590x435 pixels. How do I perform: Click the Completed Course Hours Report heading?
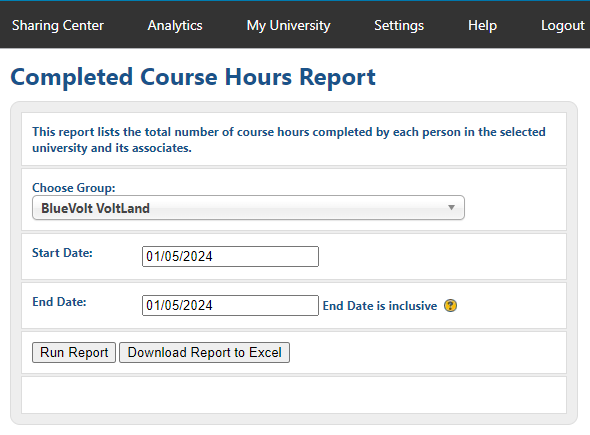193,77
